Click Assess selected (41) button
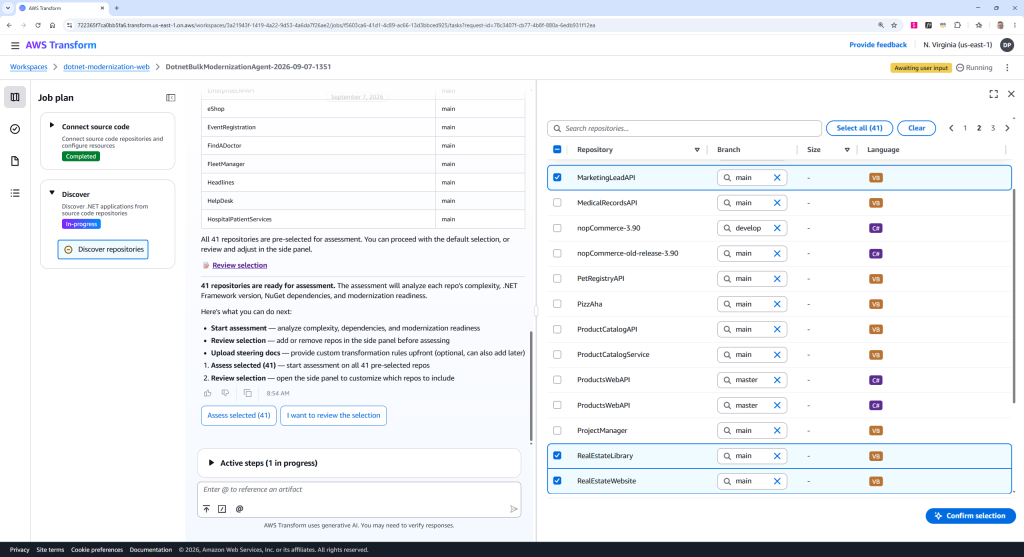The image size is (1024, 557). [238, 415]
